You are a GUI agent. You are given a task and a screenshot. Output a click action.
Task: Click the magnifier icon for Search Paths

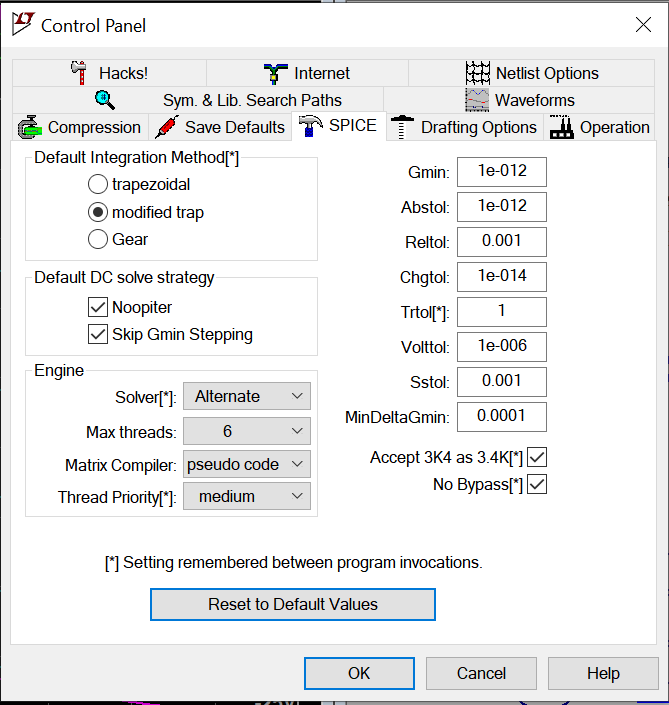coord(105,100)
